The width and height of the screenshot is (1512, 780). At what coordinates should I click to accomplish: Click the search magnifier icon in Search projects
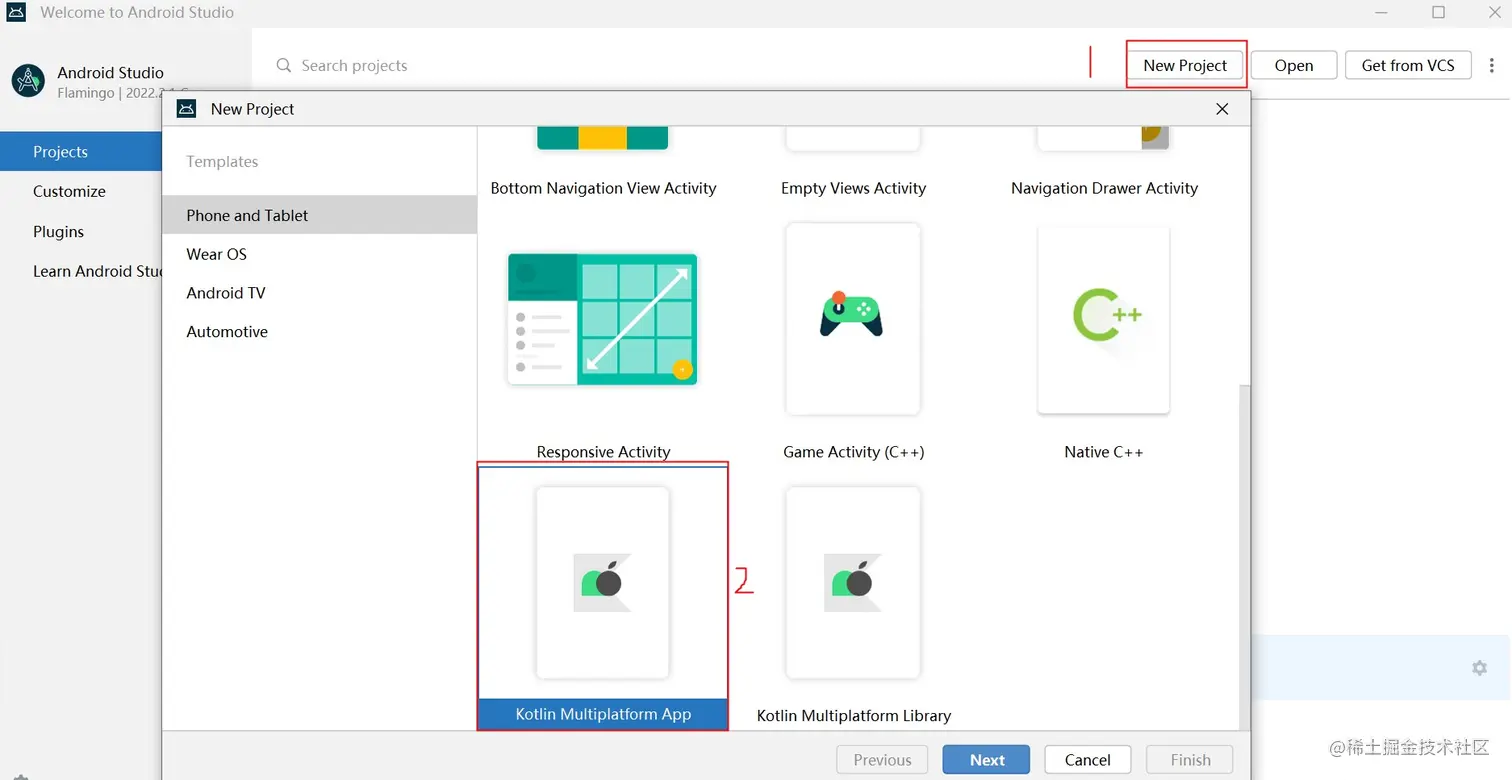click(x=284, y=66)
